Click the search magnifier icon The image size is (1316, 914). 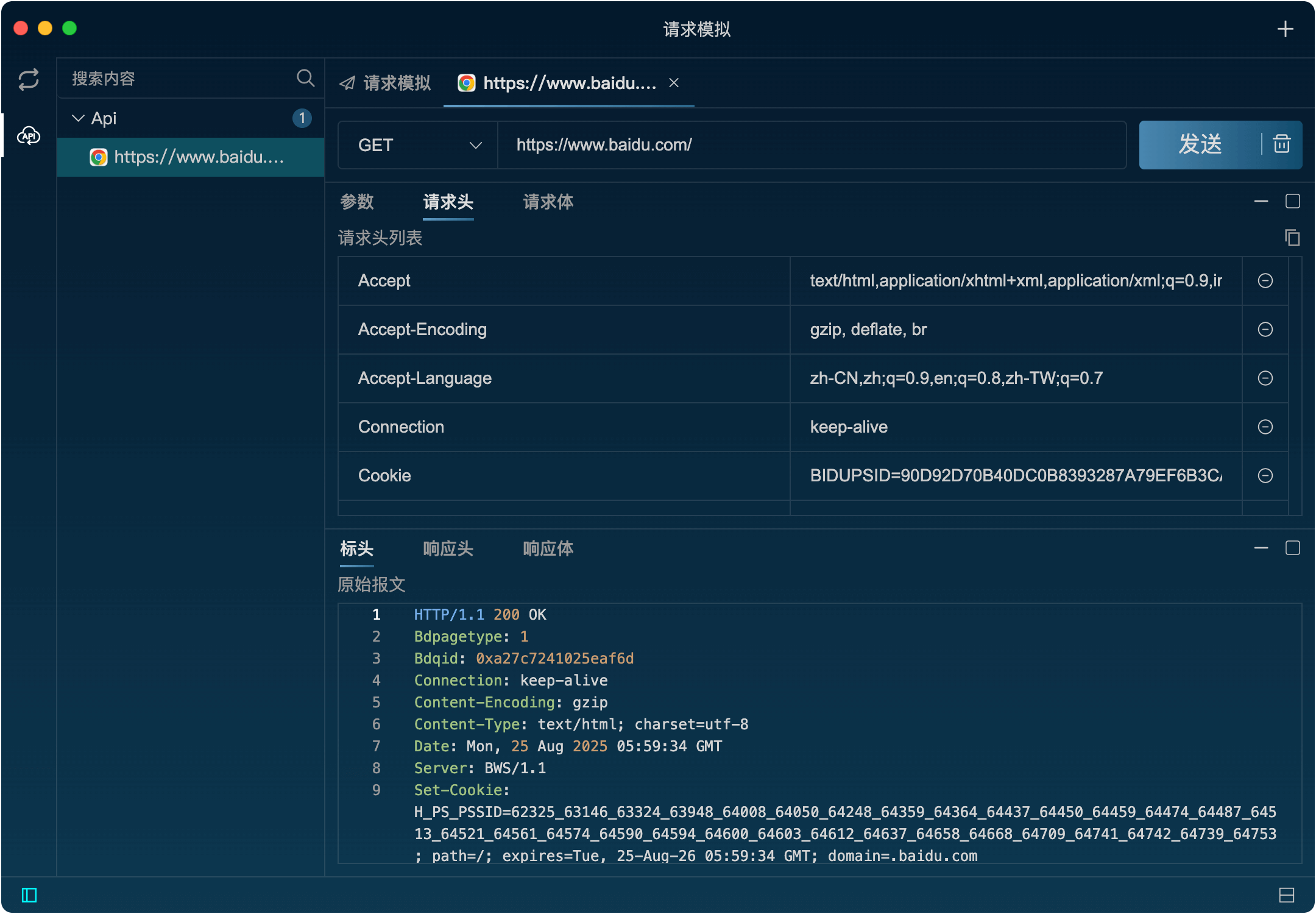pyautogui.click(x=305, y=78)
